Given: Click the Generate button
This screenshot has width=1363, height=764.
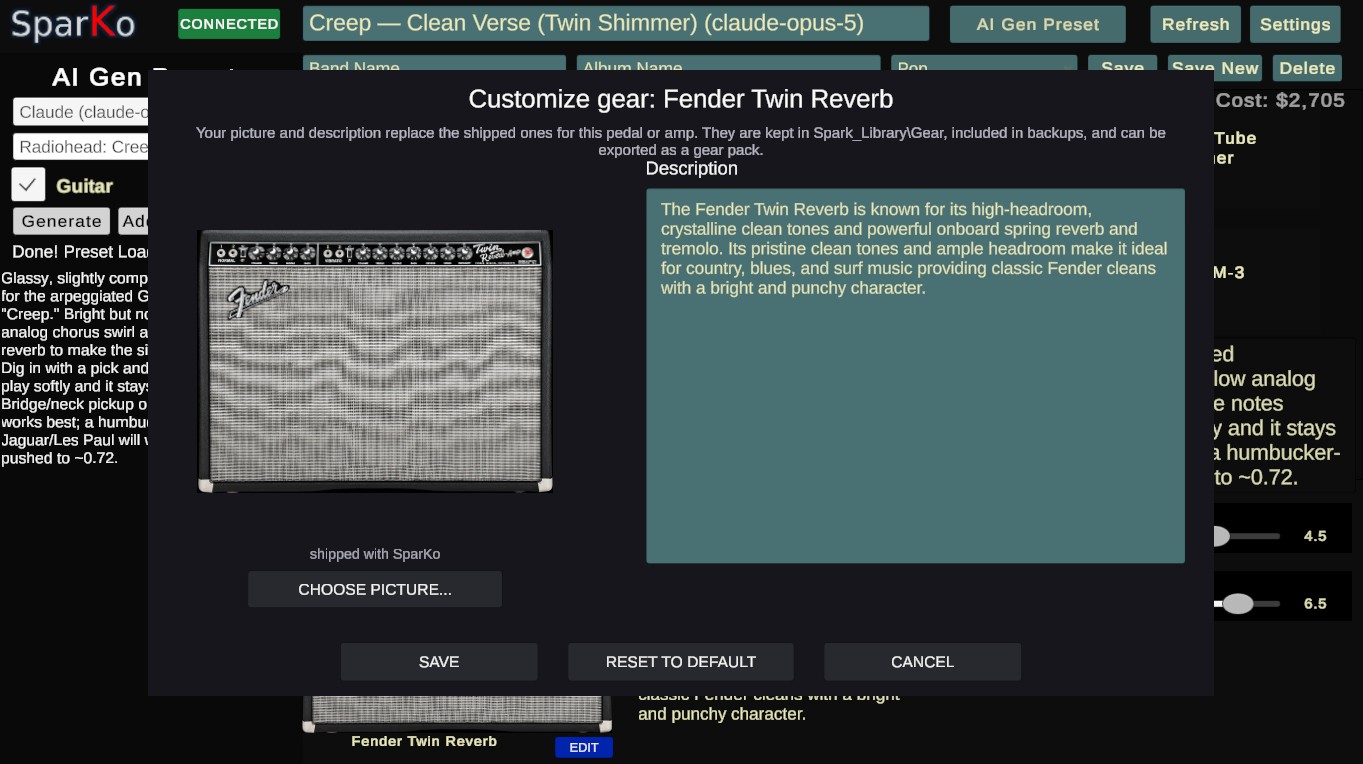Looking at the screenshot, I should 61,221.
